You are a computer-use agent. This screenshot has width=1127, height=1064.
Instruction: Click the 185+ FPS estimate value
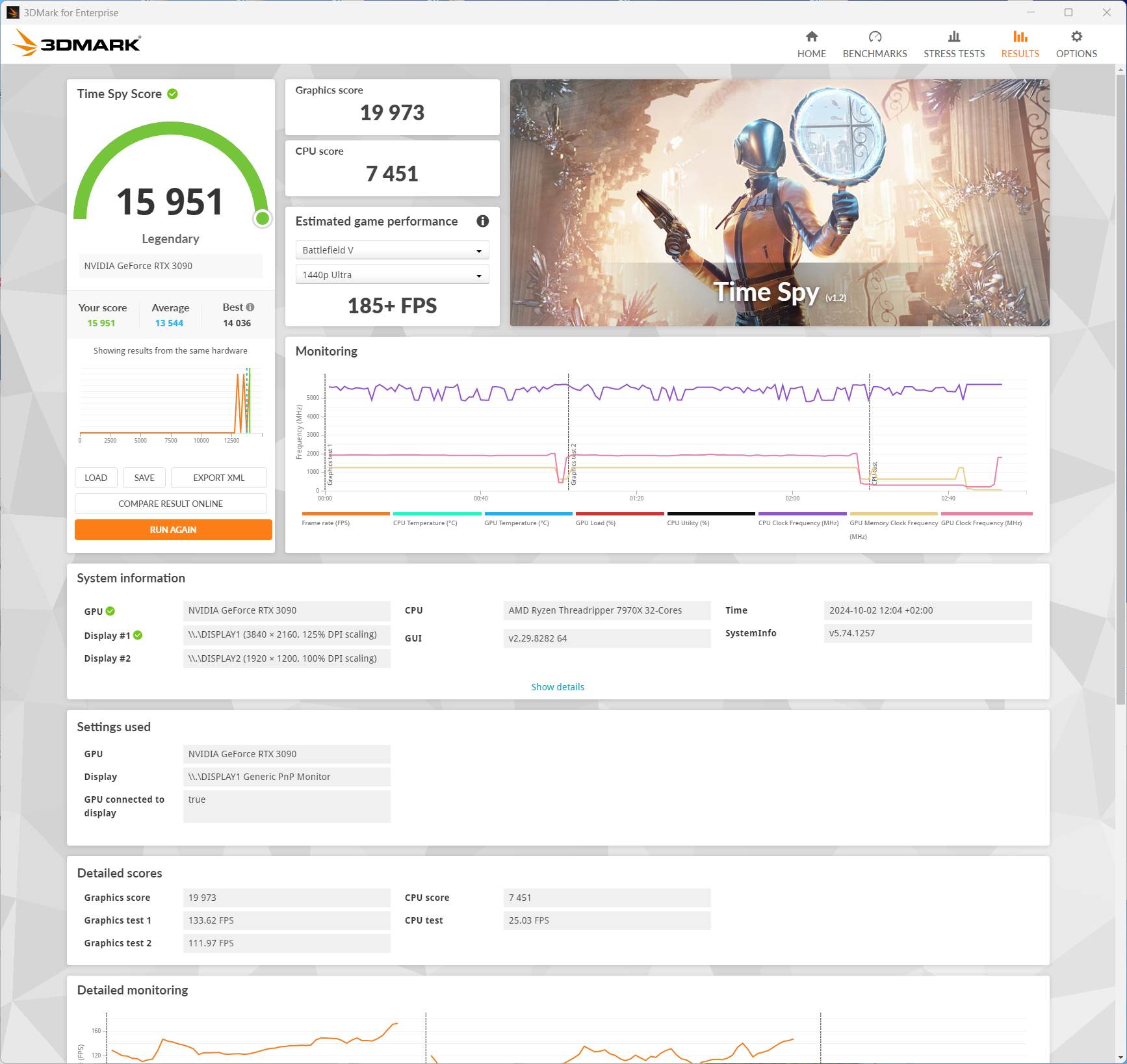tap(392, 305)
